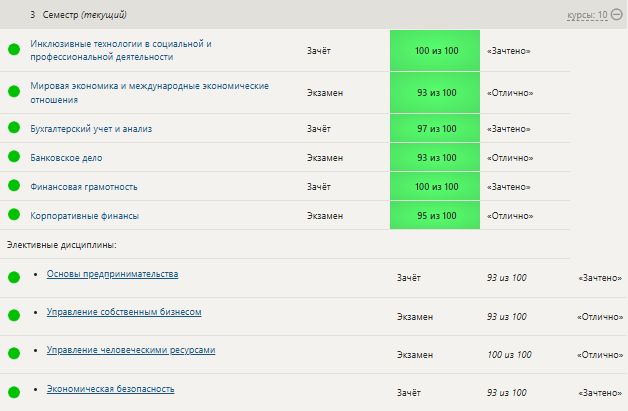
Task: Click green status dot for Управление человеческими ресурсами
Action: coord(14,353)
